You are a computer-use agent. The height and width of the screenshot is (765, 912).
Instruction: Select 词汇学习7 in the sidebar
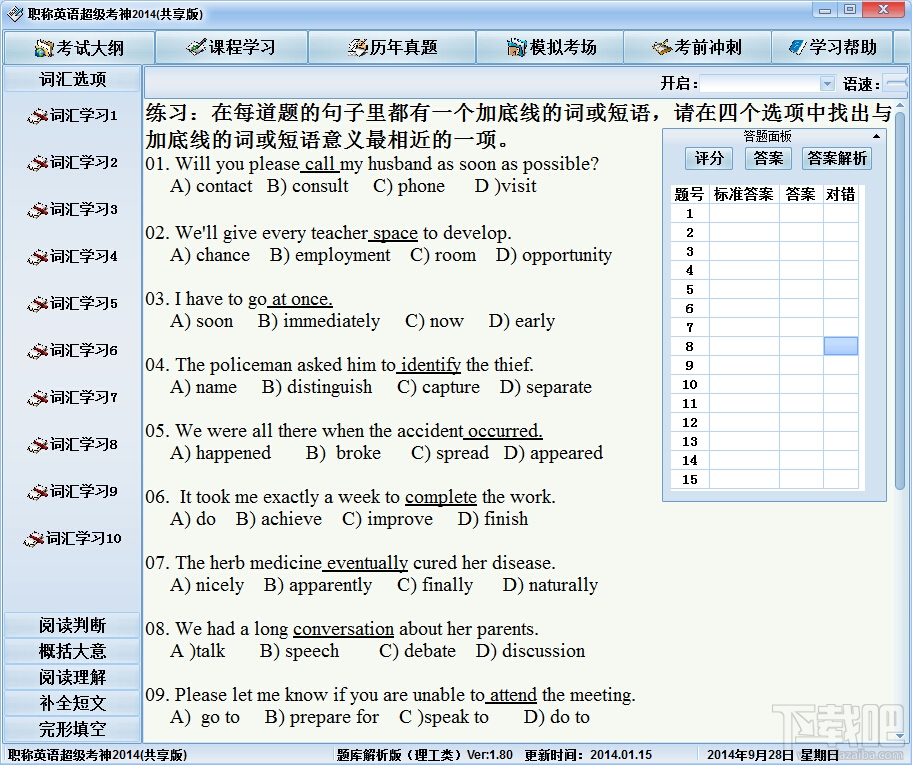click(72, 397)
